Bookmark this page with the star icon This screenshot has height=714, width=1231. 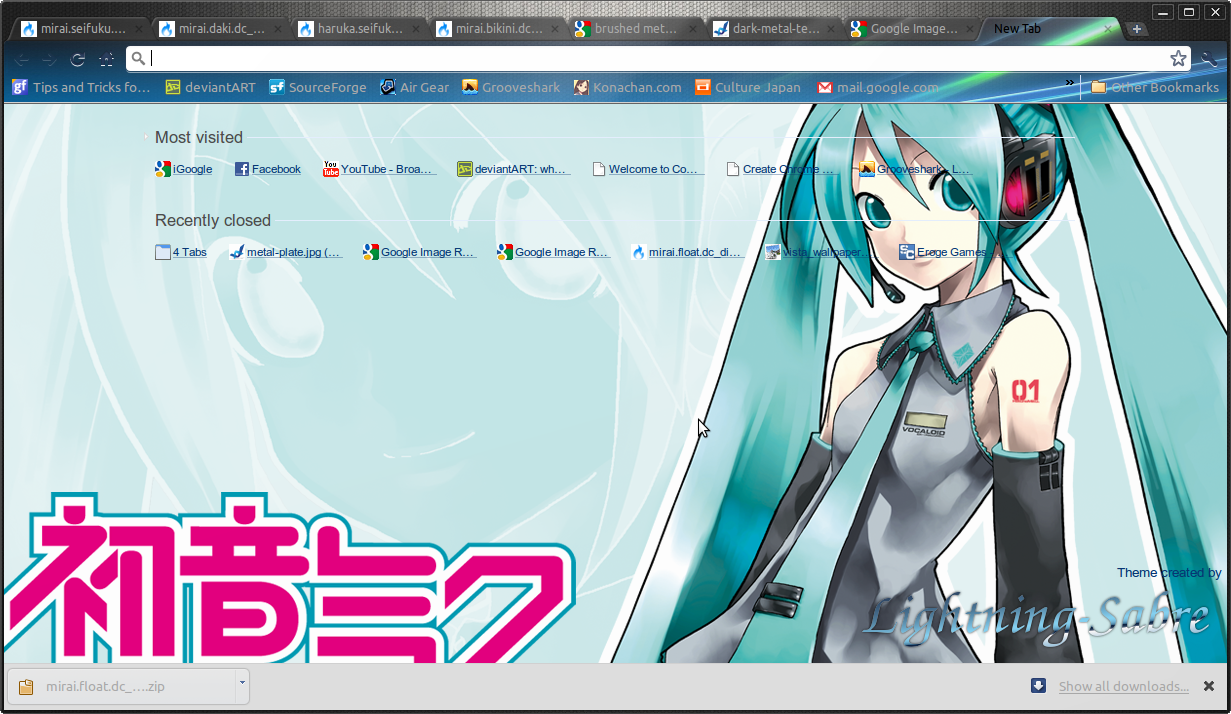1179,58
